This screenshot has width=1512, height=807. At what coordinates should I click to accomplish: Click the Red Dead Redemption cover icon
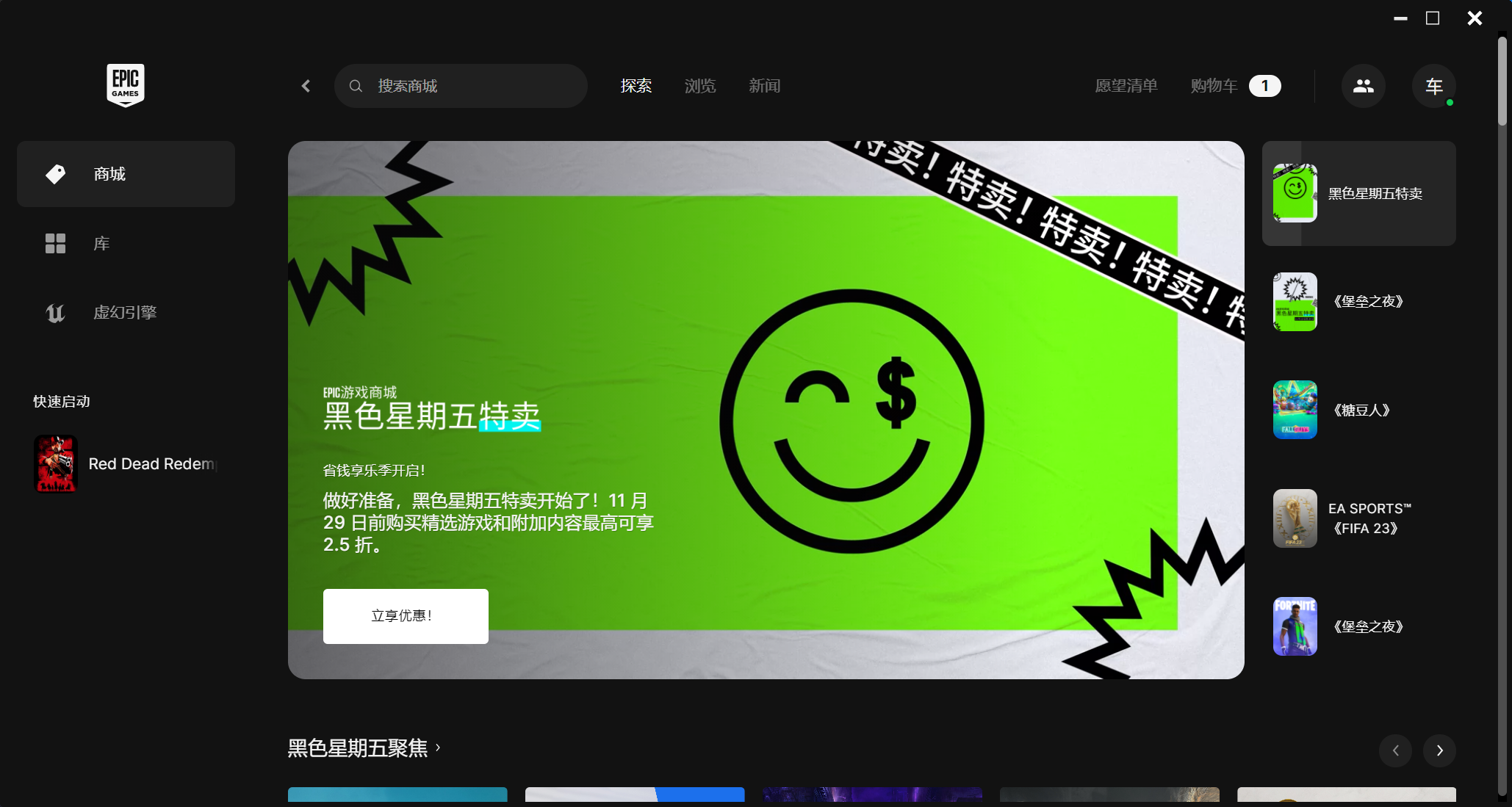pos(56,464)
